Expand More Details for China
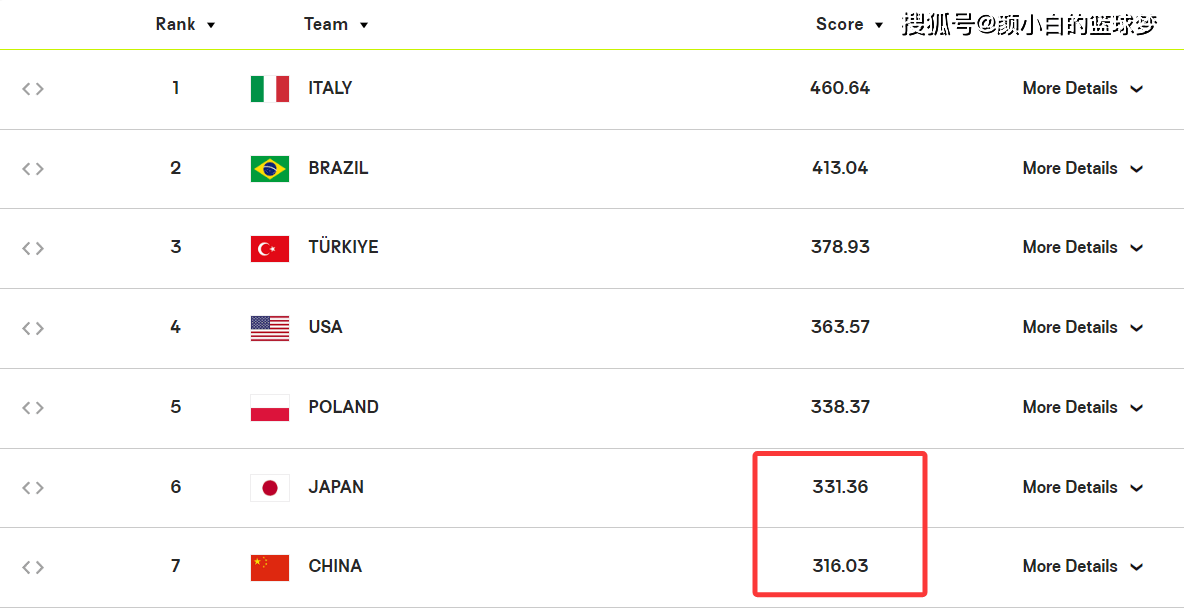Screen dimensions: 1184x609 click(x=1083, y=566)
